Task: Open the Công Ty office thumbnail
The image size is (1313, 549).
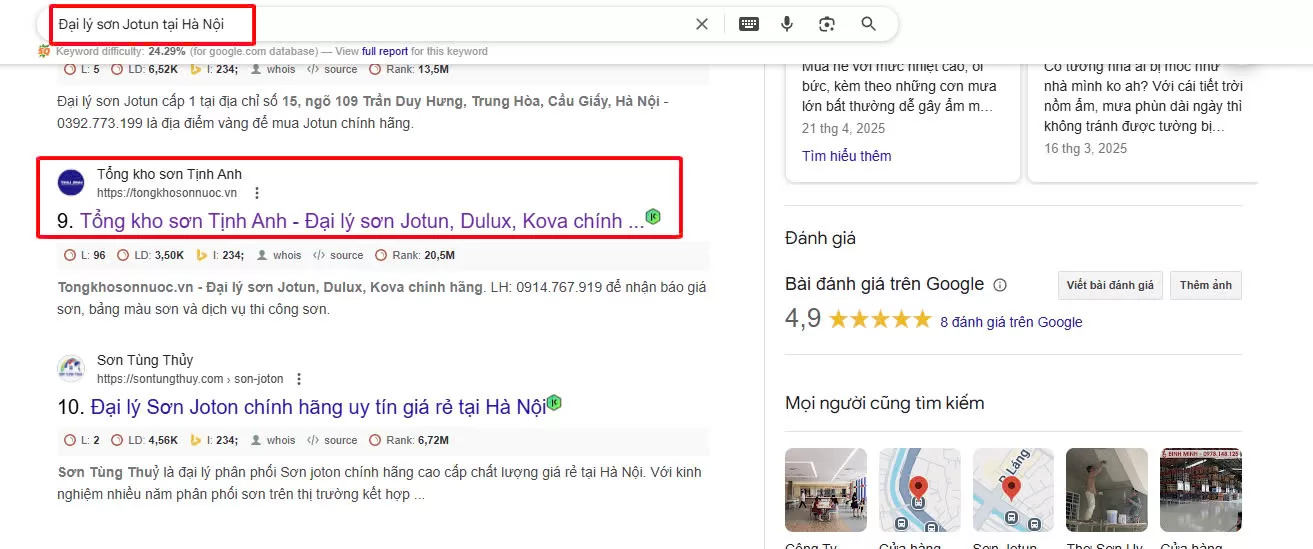Action: pos(826,489)
